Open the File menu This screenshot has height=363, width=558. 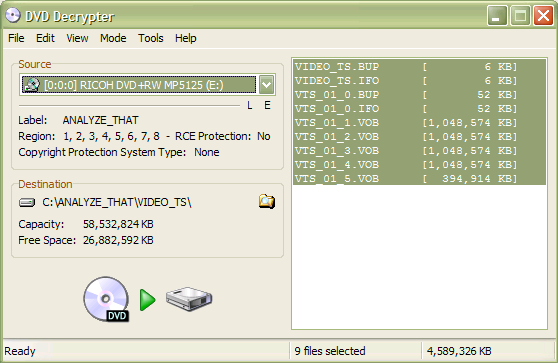click(16, 38)
